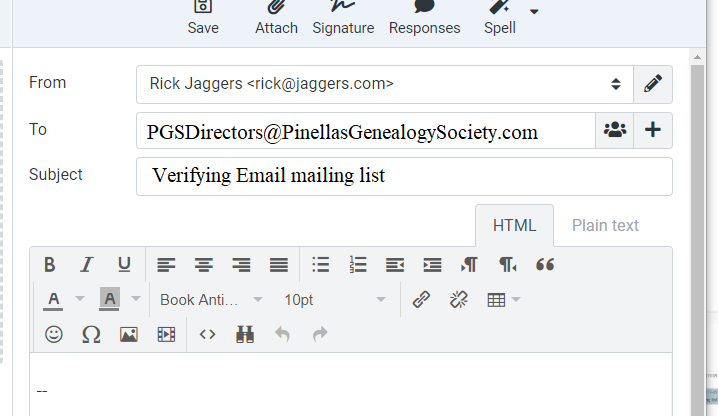The height and width of the screenshot is (416, 718).
Task: Open the background color picker arrow
Action: click(x=136, y=299)
